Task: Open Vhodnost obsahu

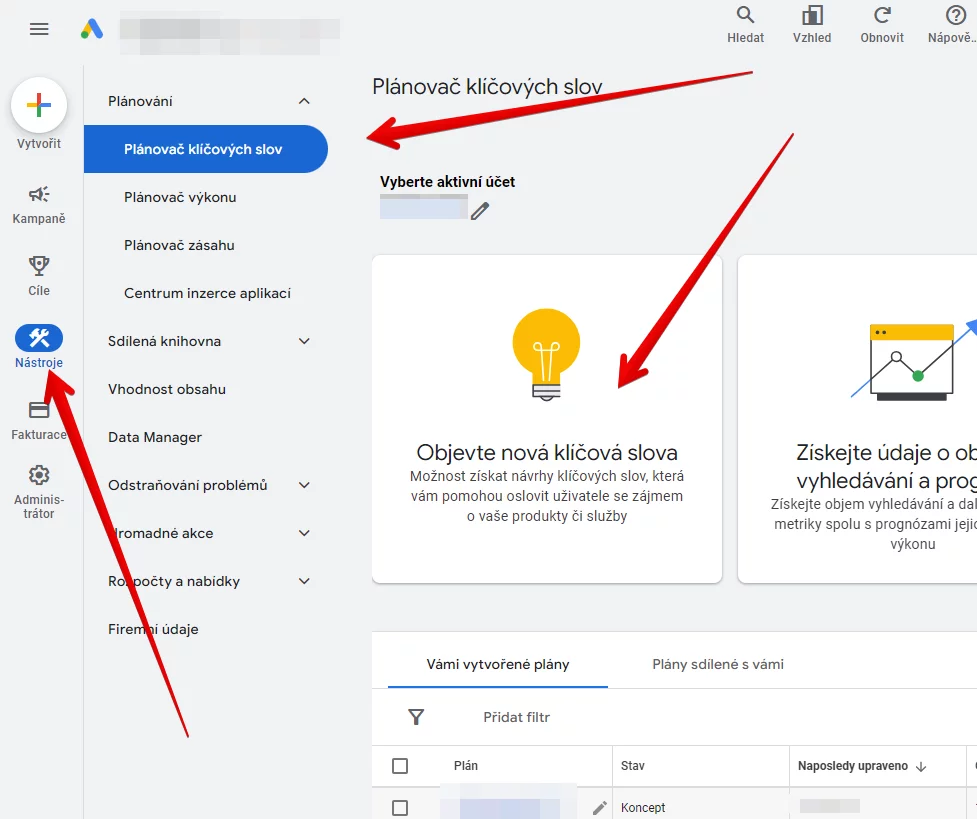Action: [x=166, y=389]
